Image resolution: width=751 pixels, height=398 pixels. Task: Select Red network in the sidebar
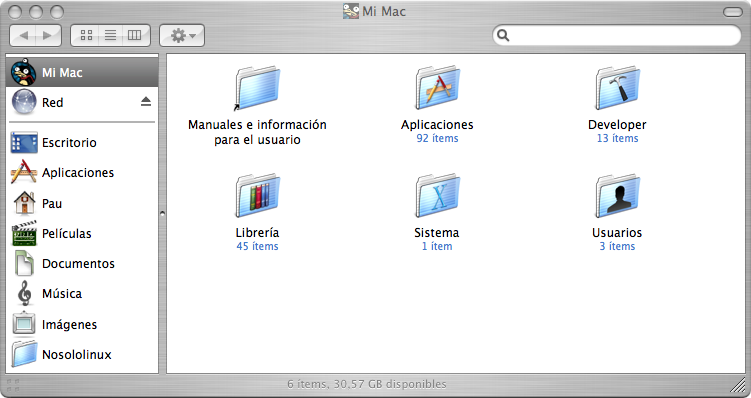[x=82, y=102]
